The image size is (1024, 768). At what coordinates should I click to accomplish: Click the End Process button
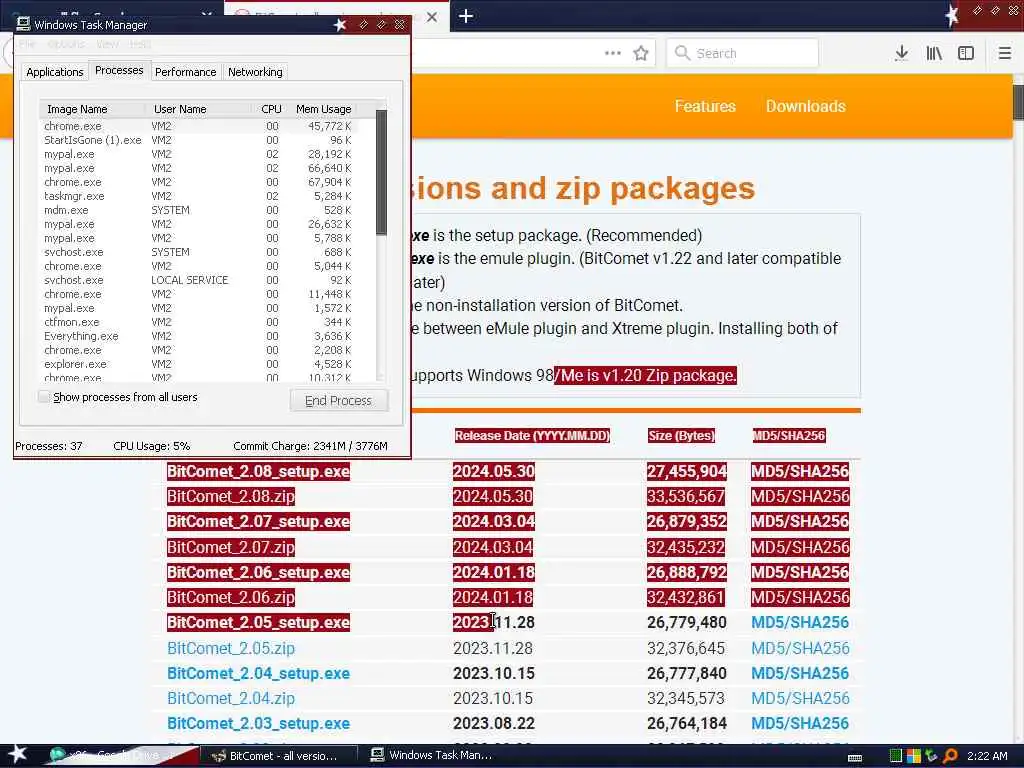(x=338, y=400)
